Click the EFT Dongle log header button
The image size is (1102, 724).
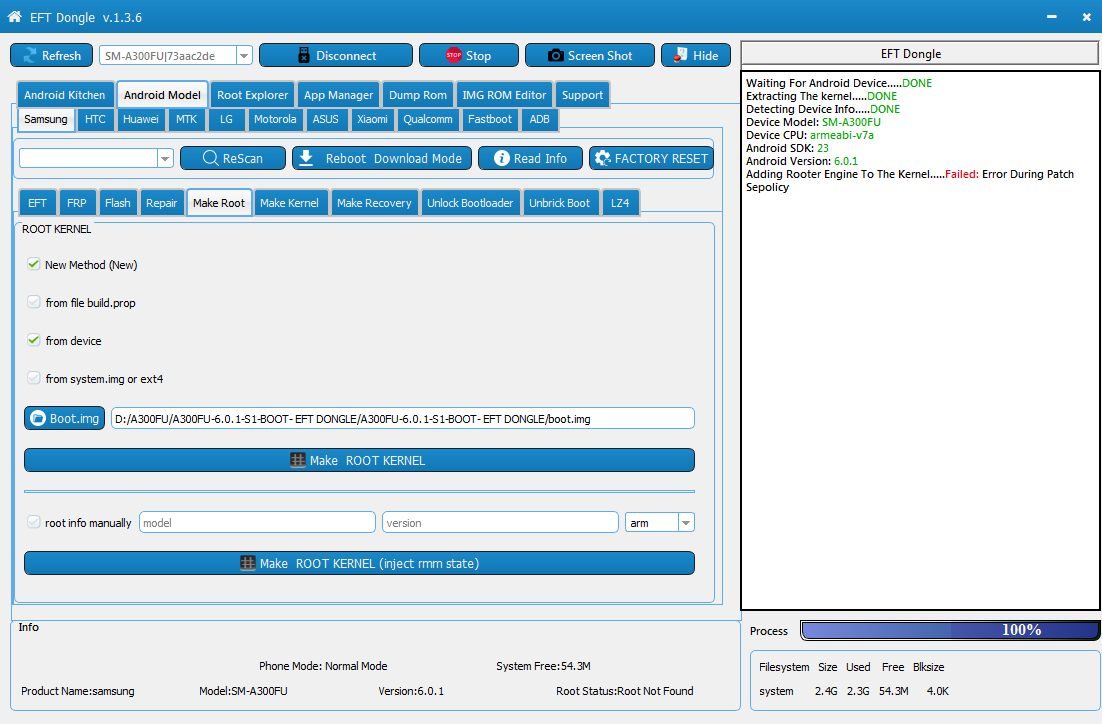coord(920,53)
